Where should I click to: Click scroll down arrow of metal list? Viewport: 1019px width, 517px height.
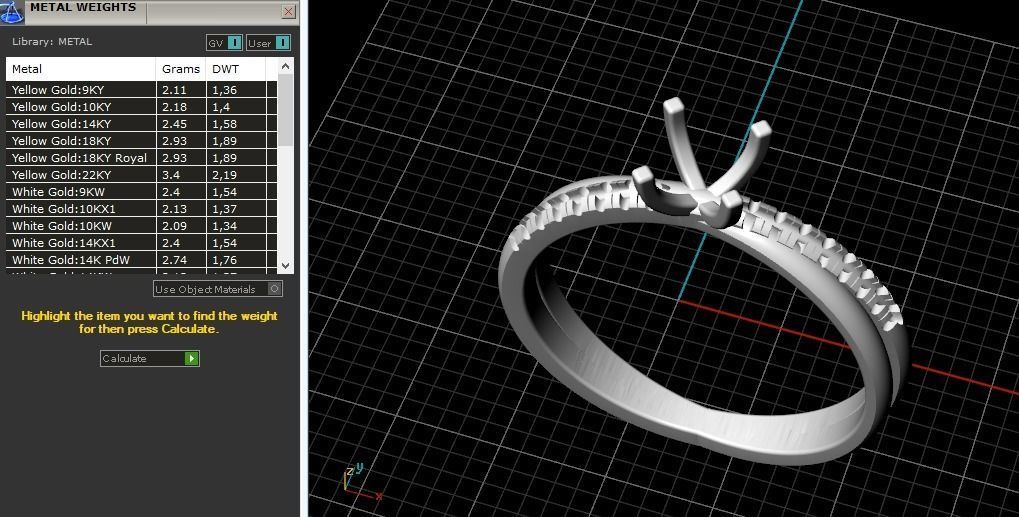[285, 266]
